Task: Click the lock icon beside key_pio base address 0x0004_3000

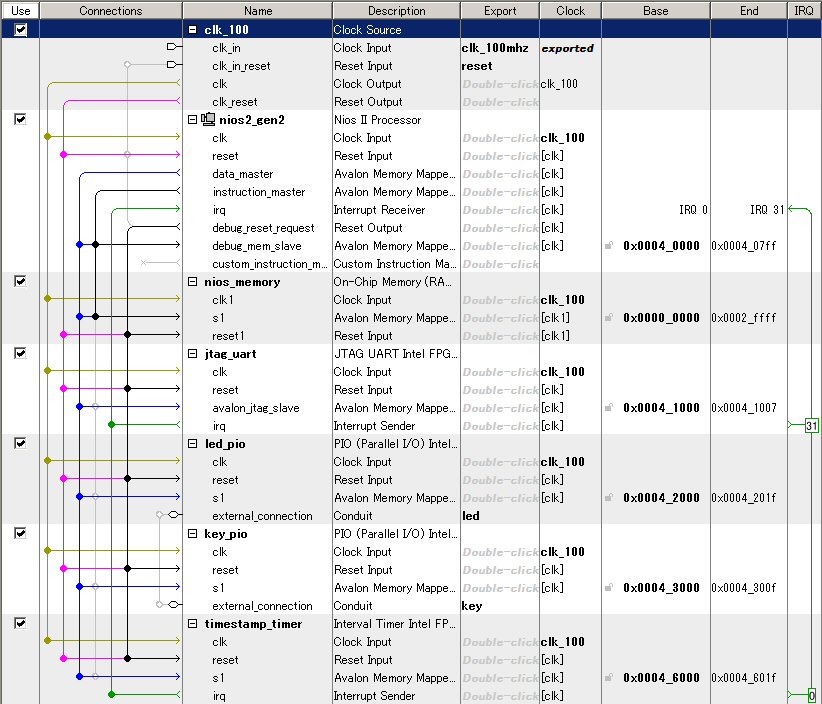Action: pos(608,587)
